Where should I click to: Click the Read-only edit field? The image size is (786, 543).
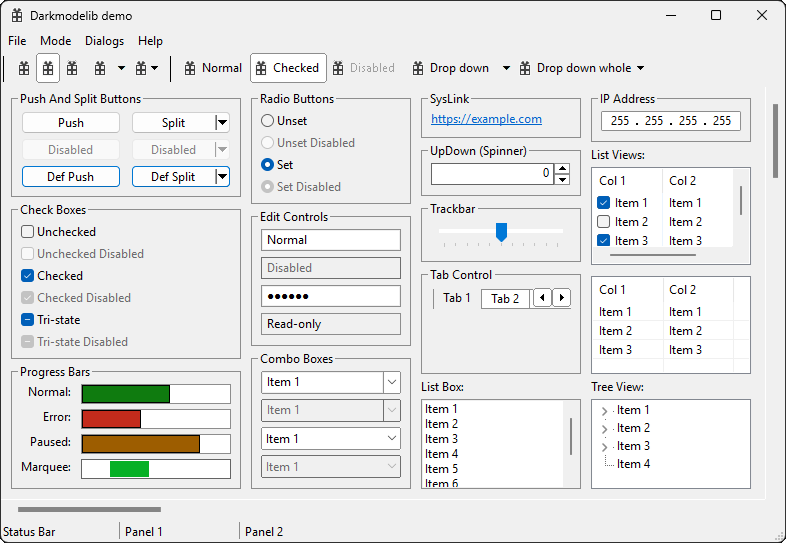(331, 324)
